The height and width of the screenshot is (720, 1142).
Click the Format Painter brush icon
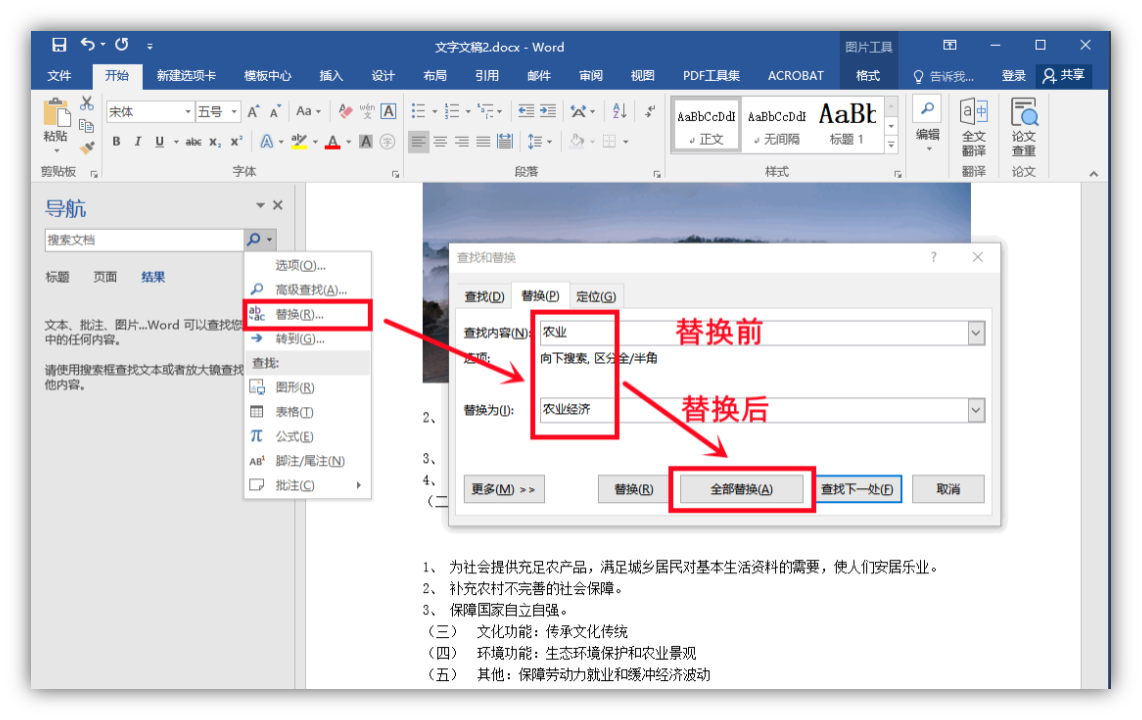87,147
